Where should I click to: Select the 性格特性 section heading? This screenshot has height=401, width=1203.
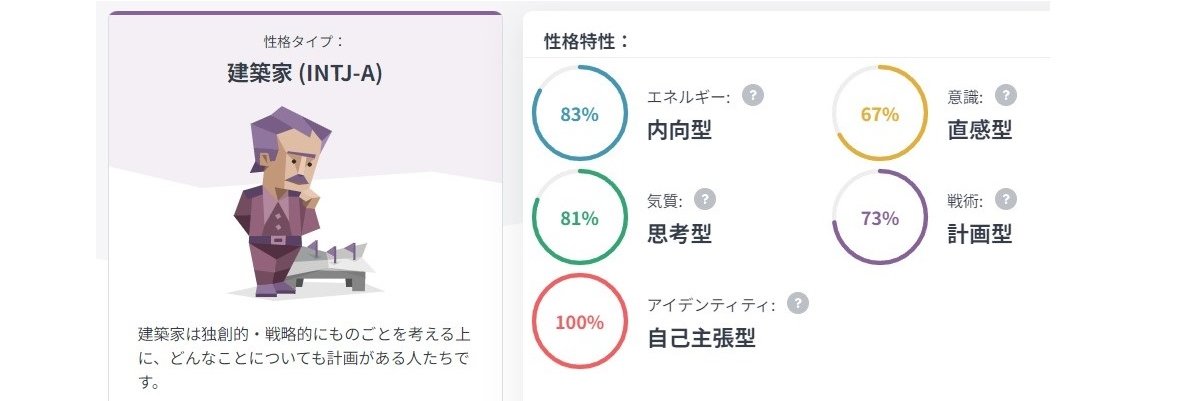pyautogui.click(x=587, y=41)
